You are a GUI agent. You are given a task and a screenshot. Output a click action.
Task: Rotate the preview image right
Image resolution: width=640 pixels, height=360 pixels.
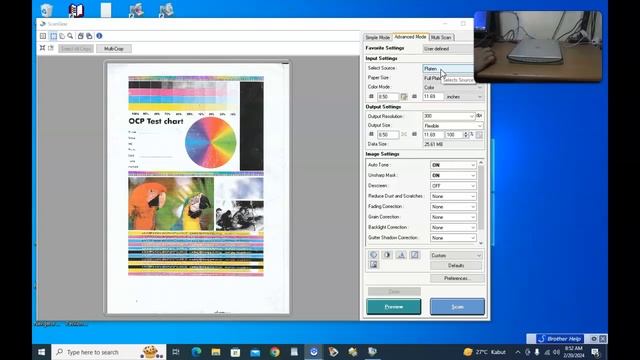click(x=89, y=36)
